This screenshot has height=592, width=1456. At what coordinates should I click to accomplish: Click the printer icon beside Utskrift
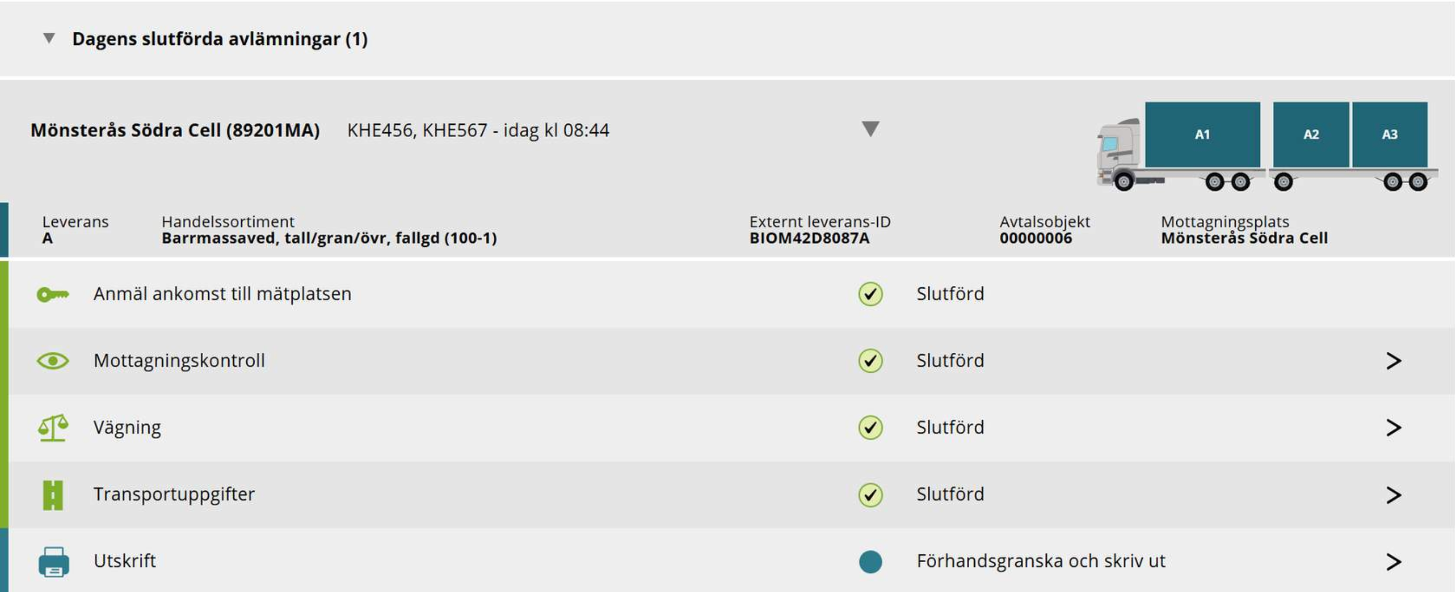[53, 562]
